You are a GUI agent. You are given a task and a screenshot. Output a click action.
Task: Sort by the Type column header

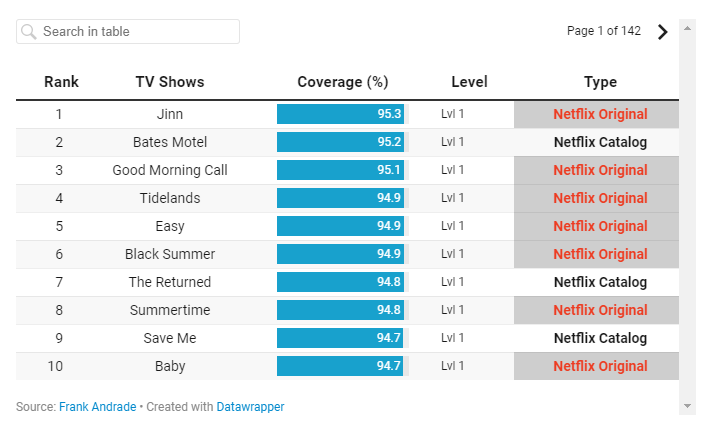[600, 82]
